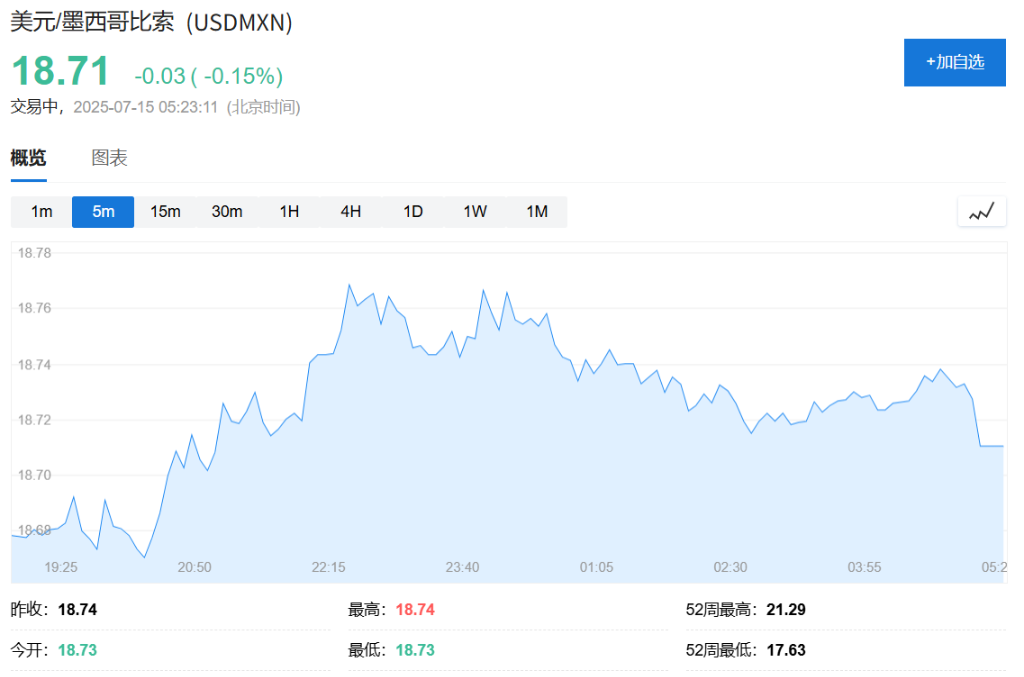Show the 1D daily chart
This screenshot has height=677, width=1024.
coord(413,212)
